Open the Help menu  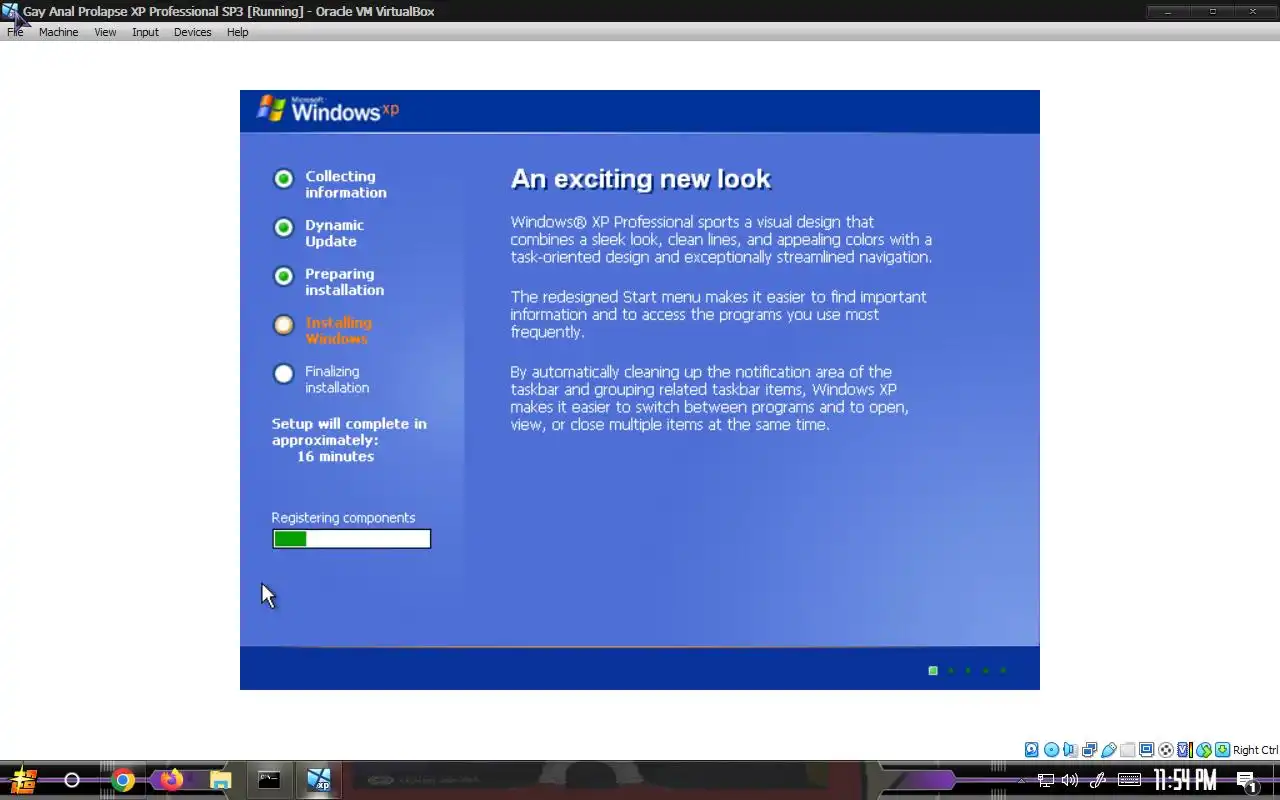tap(237, 32)
